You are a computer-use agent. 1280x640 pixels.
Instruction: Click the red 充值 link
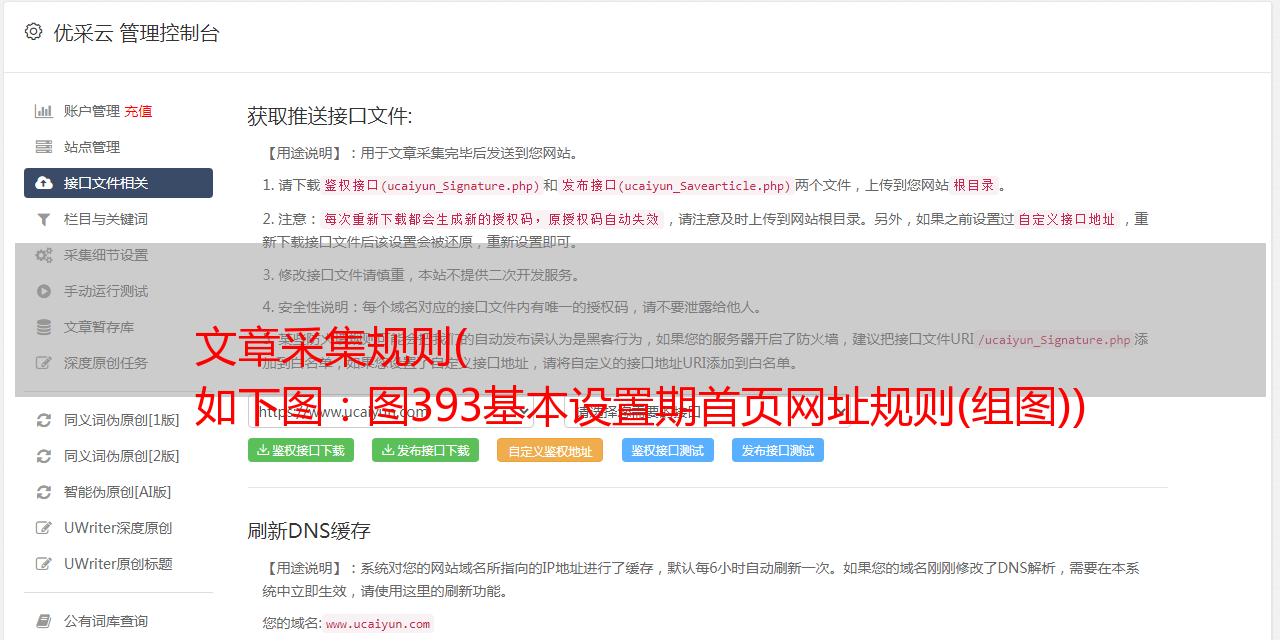138,111
